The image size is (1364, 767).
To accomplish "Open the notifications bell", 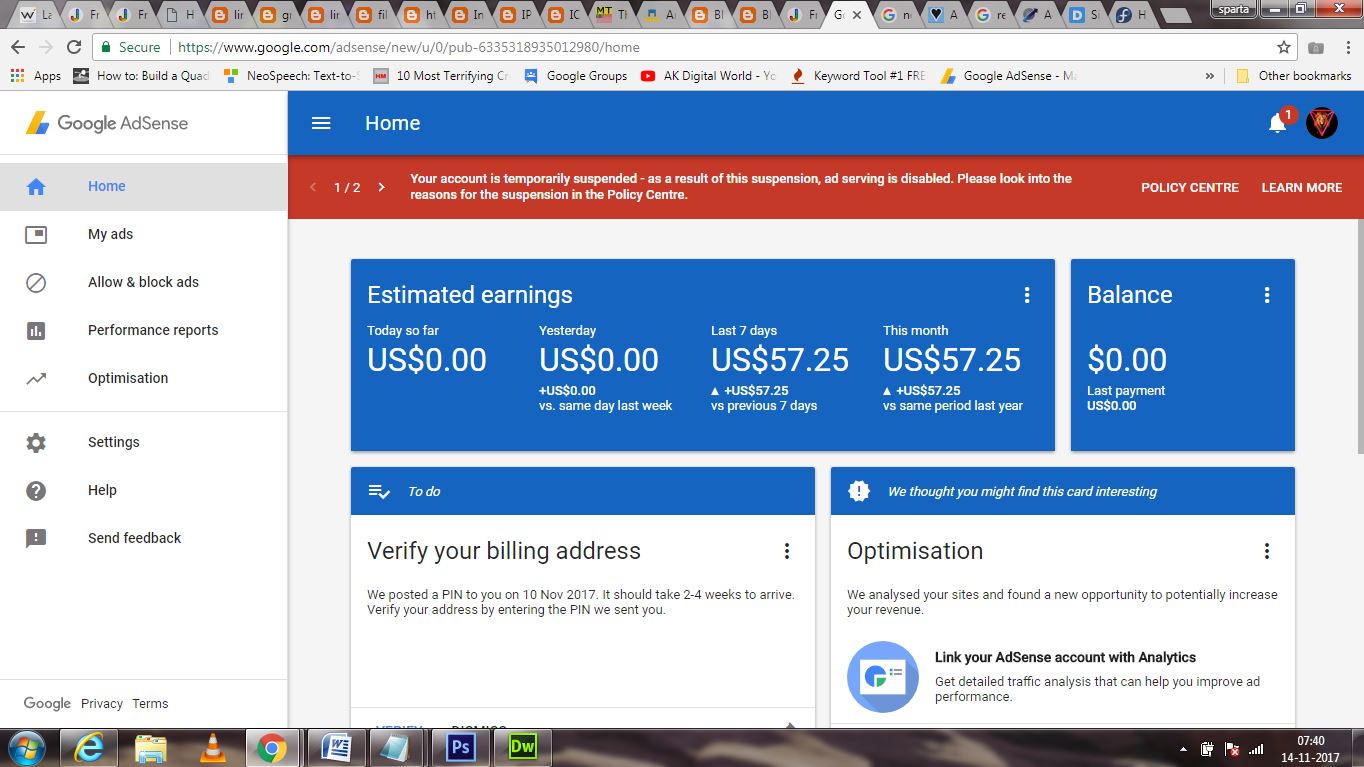I will pyautogui.click(x=1277, y=123).
